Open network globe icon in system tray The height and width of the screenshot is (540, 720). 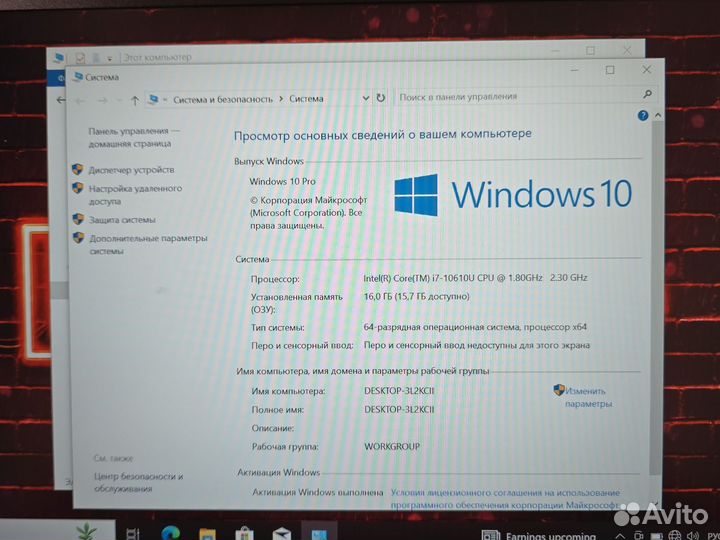(x=675, y=535)
